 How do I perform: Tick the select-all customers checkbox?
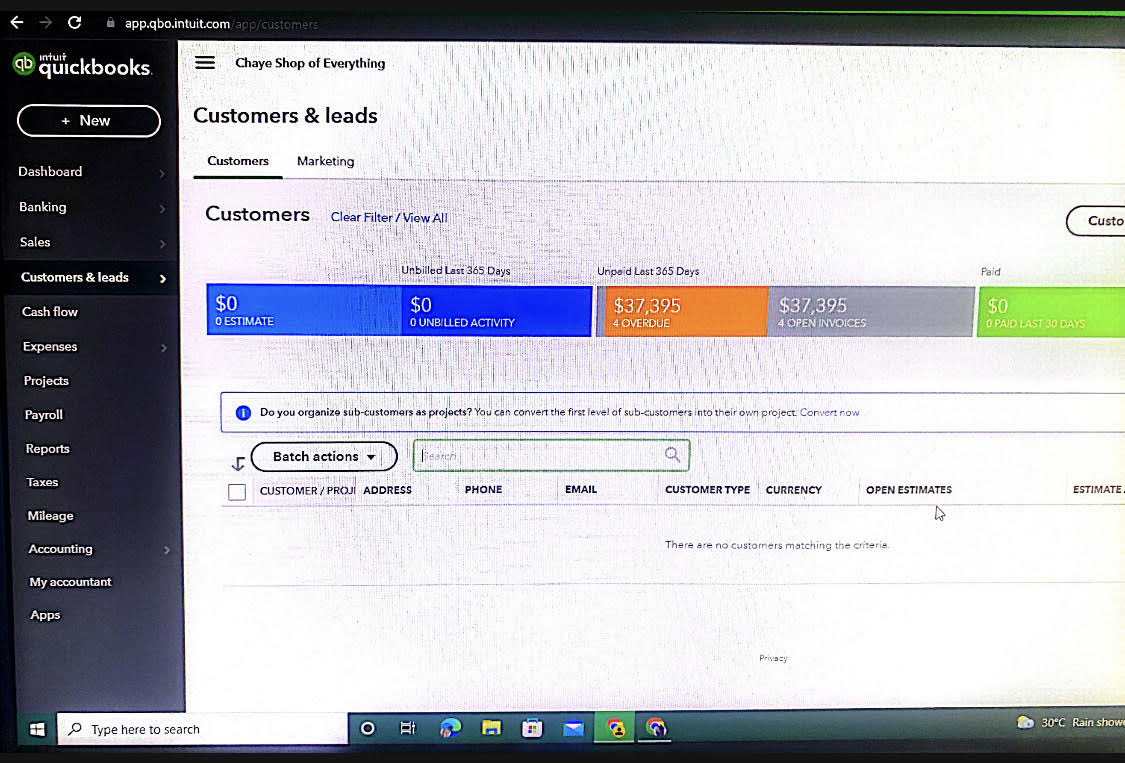point(237,492)
